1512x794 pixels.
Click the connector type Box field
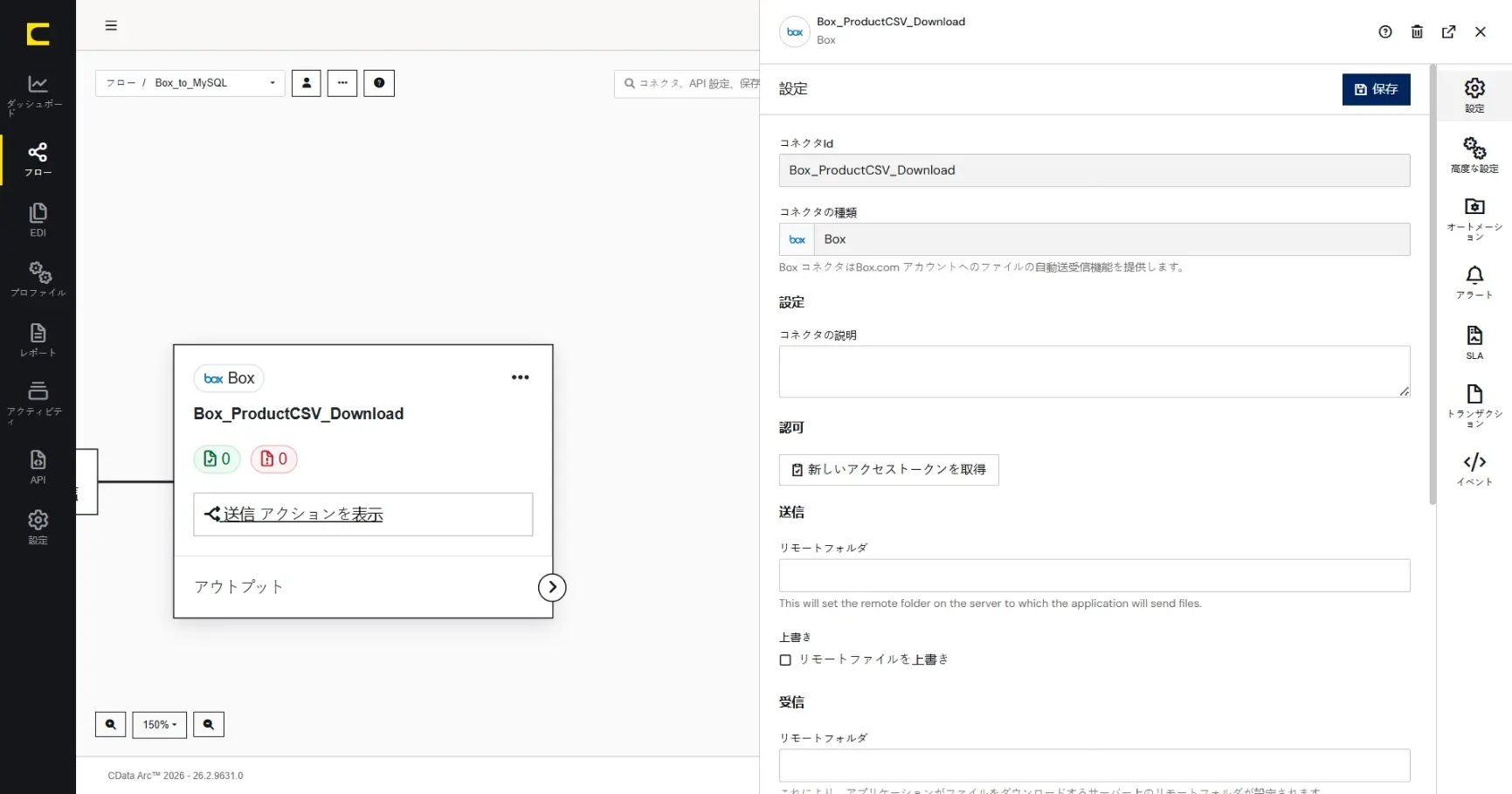pyautogui.click(x=1094, y=239)
